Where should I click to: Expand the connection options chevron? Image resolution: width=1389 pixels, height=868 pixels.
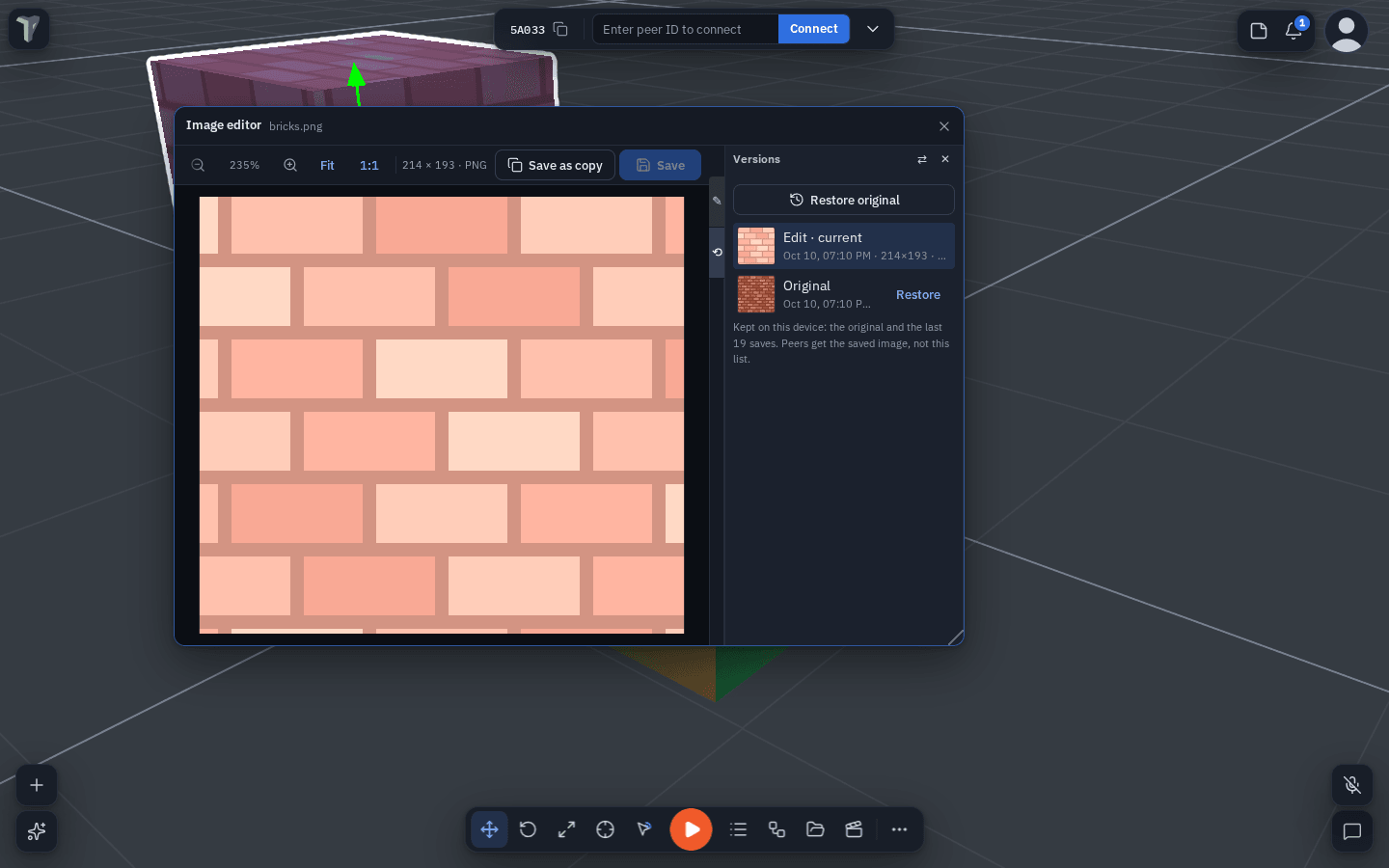pos(873,29)
